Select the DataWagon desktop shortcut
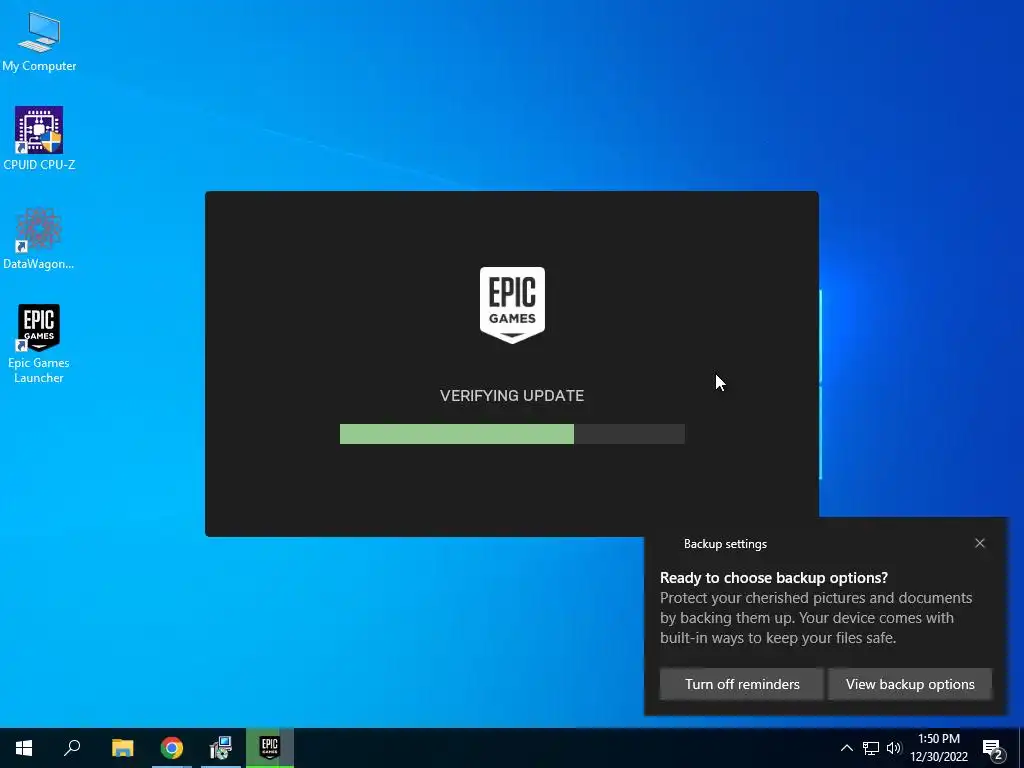The width and height of the screenshot is (1024, 768). [39, 239]
